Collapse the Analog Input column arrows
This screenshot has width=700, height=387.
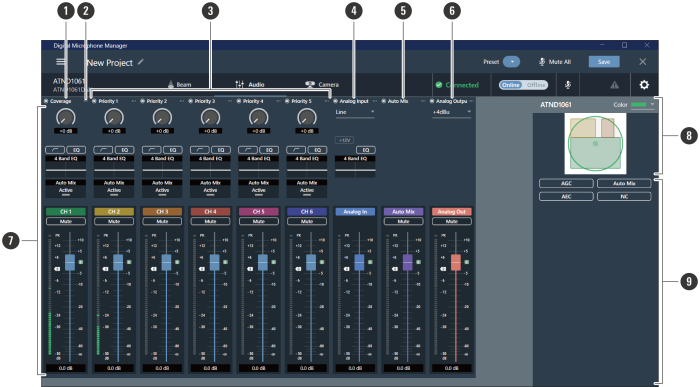click(375, 101)
